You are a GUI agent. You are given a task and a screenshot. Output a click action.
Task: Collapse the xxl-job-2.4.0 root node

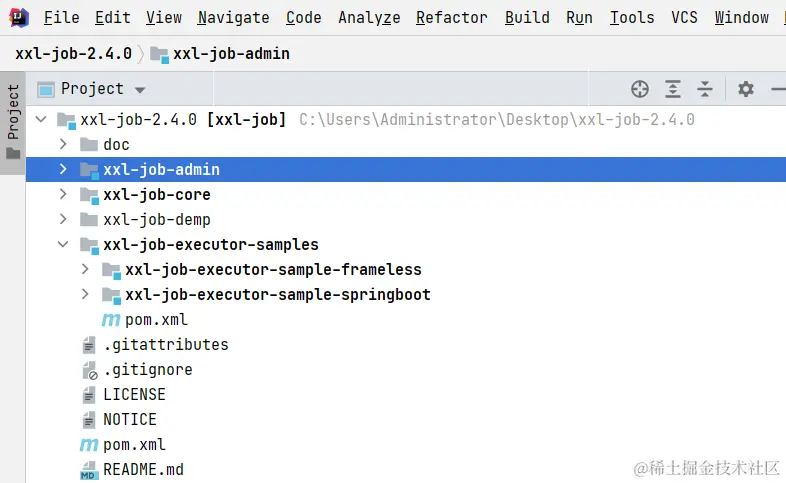pyautogui.click(x=41, y=119)
